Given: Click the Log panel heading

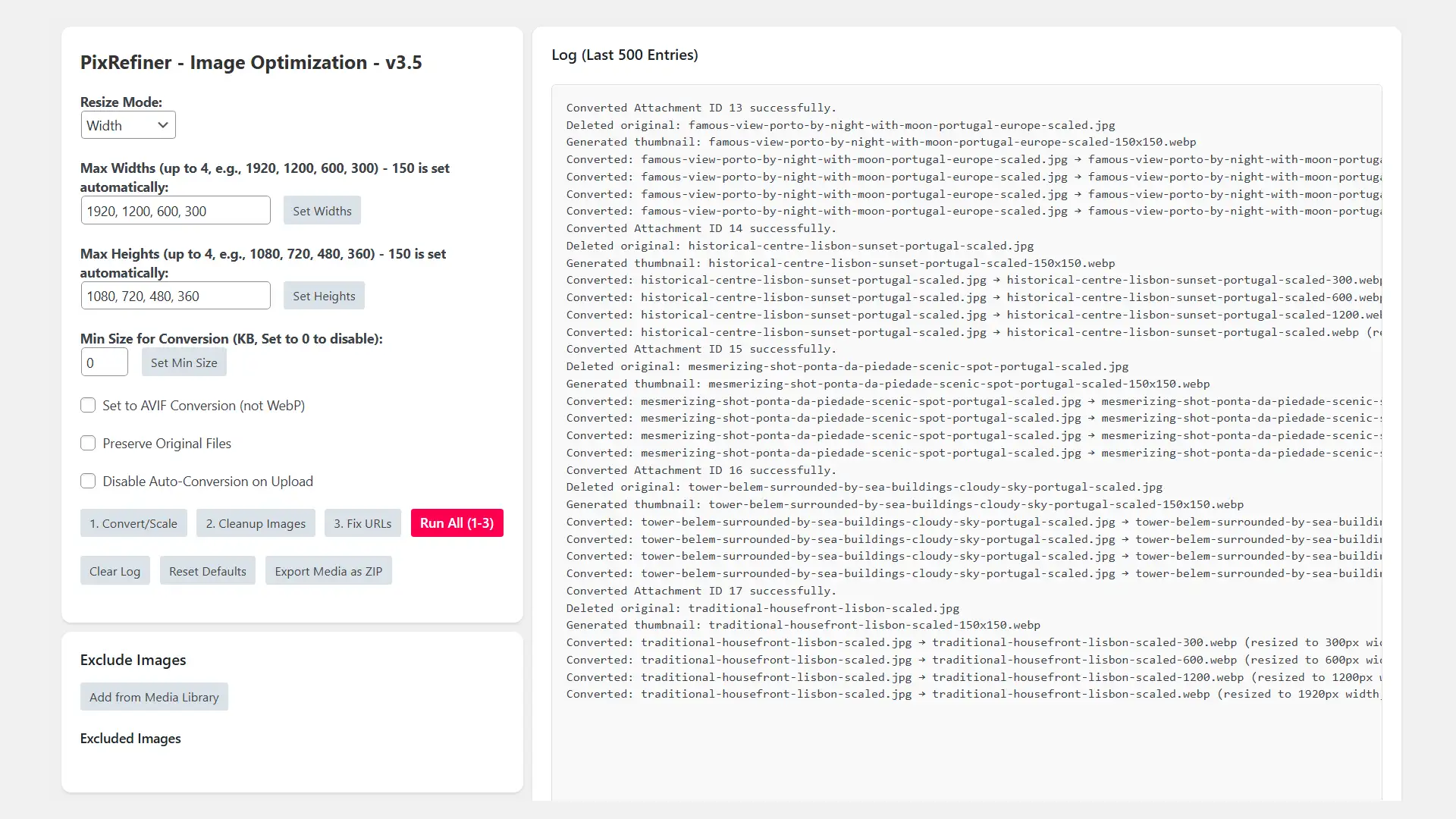Looking at the screenshot, I should pyautogui.click(x=625, y=55).
